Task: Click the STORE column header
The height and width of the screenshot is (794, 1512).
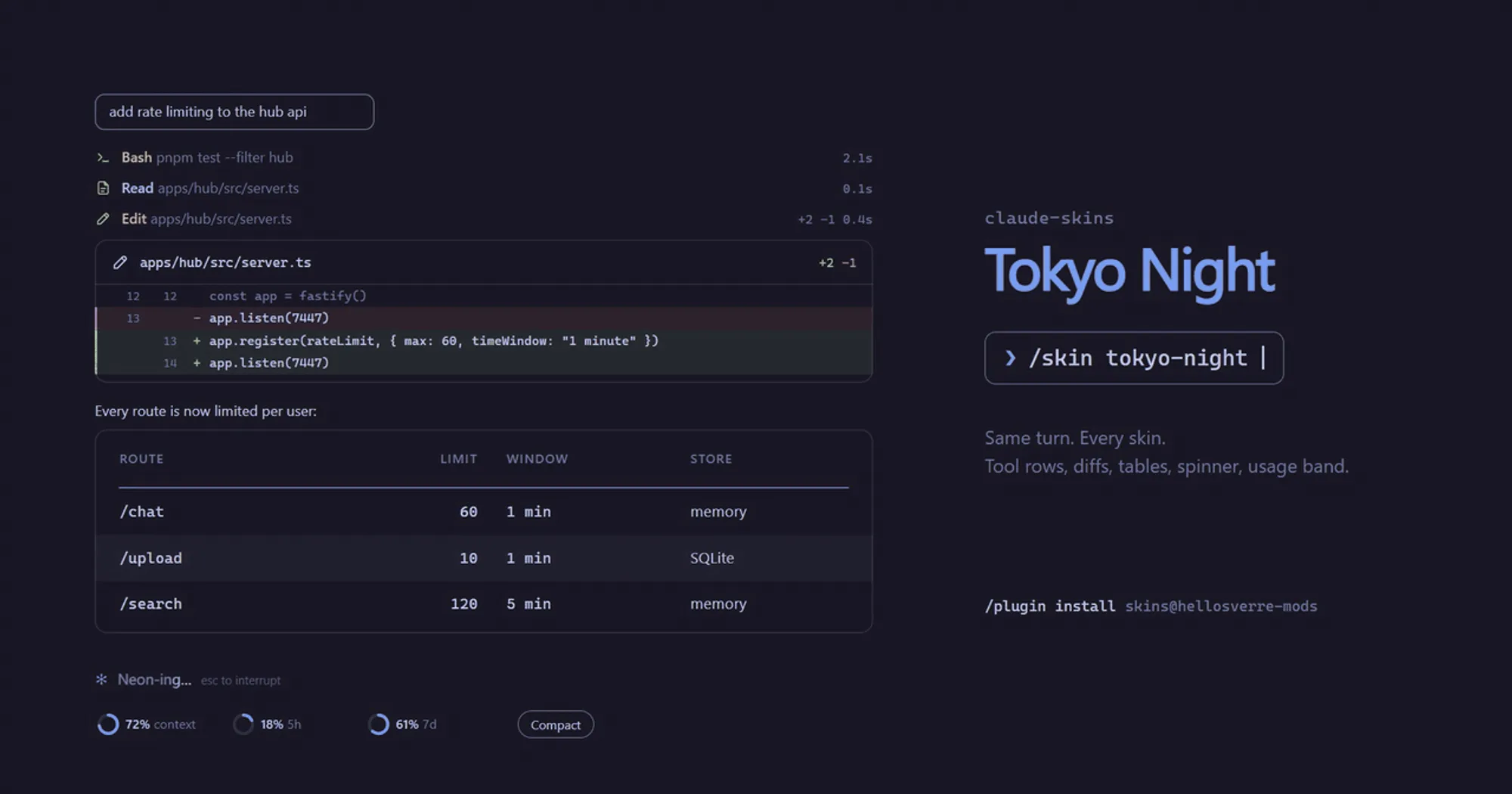Action: [x=711, y=459]
